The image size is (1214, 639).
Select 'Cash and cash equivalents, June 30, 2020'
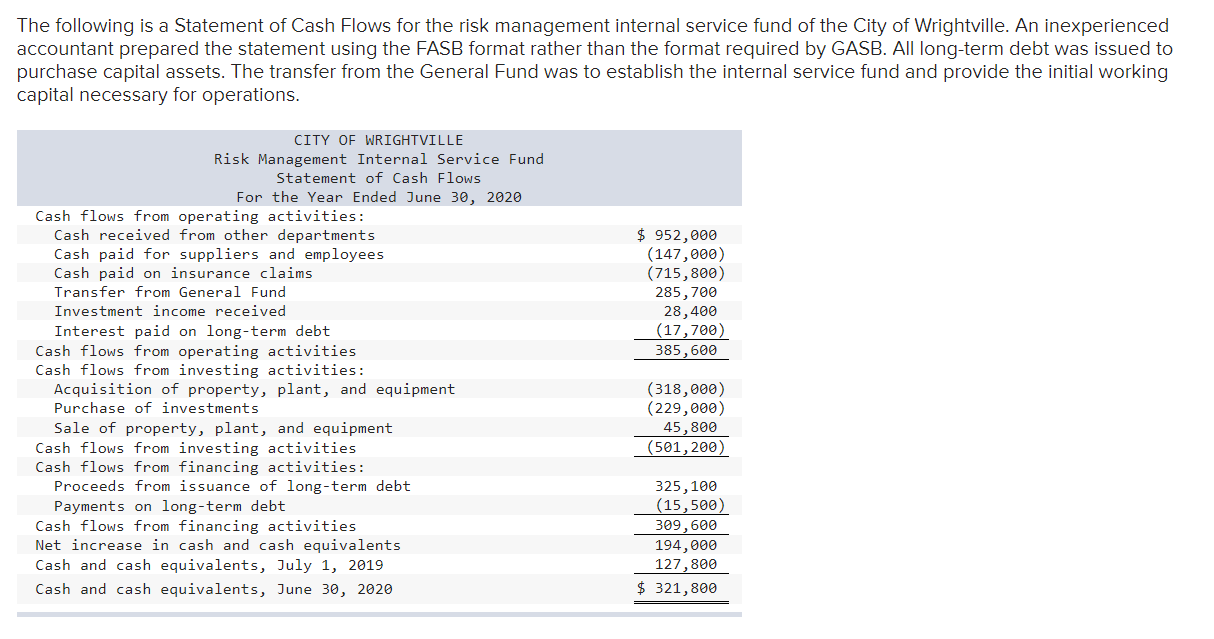(214, 589)
